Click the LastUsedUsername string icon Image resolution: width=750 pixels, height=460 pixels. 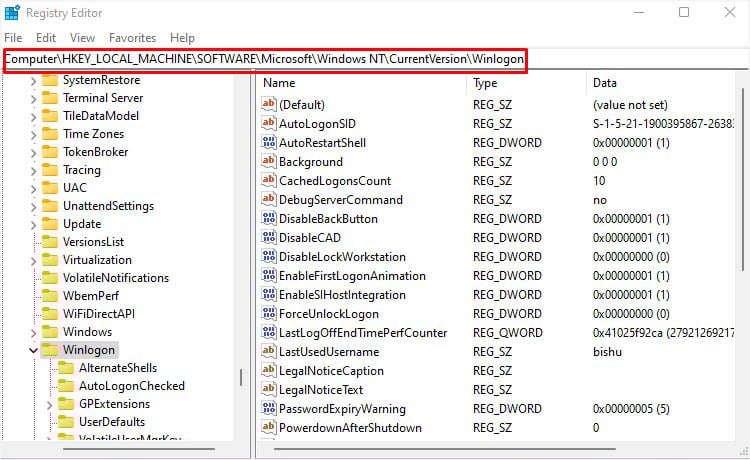click(269, 351)
